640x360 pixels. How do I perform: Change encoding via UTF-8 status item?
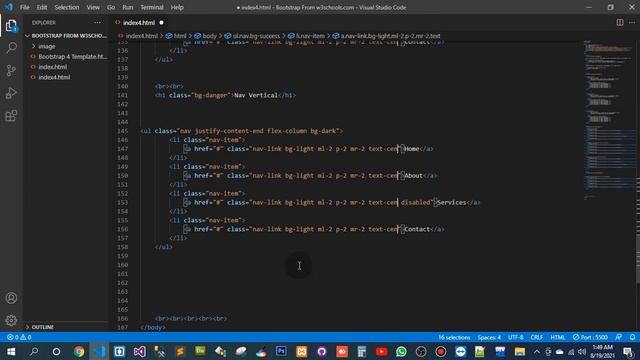point(516,337)
